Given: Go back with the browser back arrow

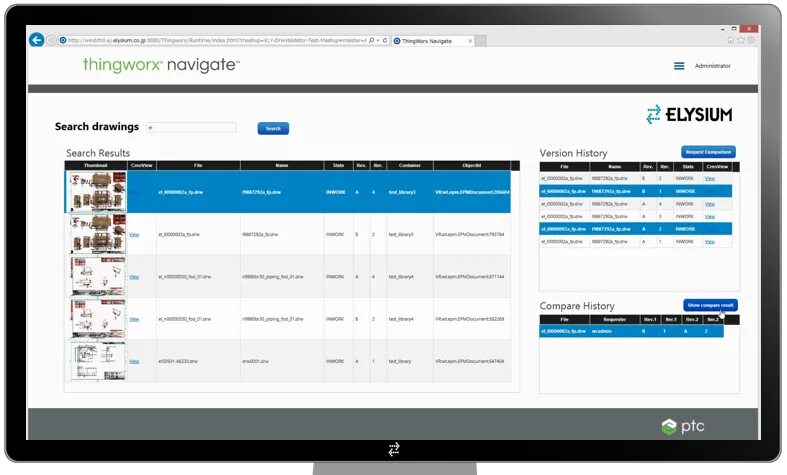Looking at the screenshot, I should click(x=37, y=40).
